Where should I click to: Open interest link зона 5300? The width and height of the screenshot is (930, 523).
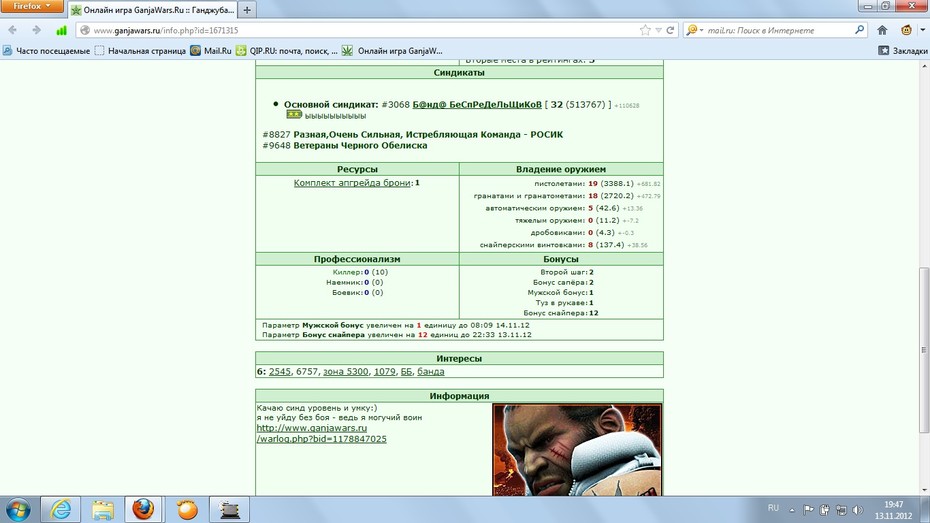[x=345, y=372]
